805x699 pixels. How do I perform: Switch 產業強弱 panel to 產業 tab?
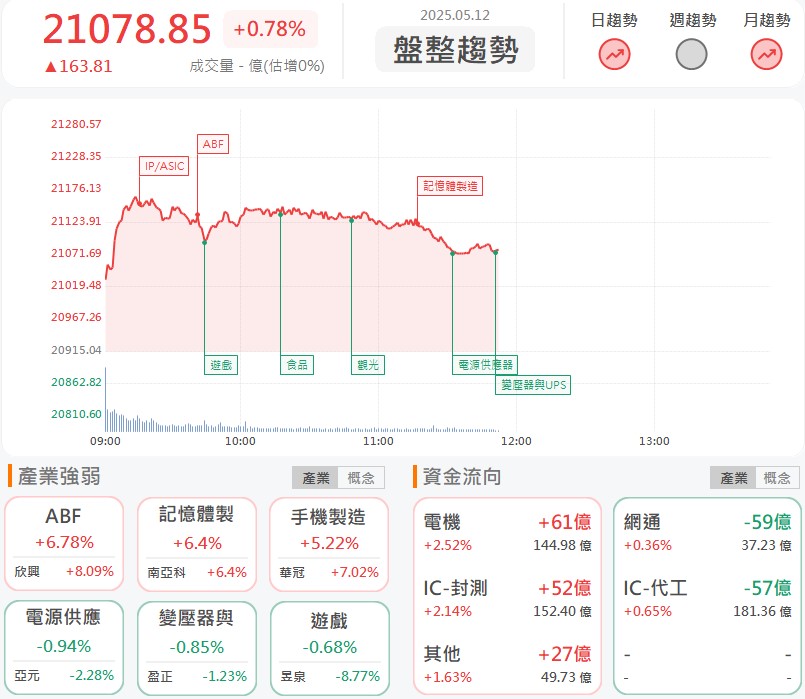click(315, 478)
